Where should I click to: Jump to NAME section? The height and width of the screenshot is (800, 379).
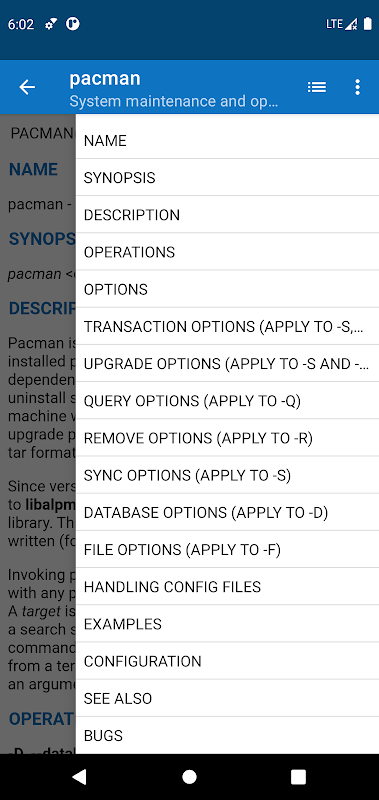coord(228,140)
